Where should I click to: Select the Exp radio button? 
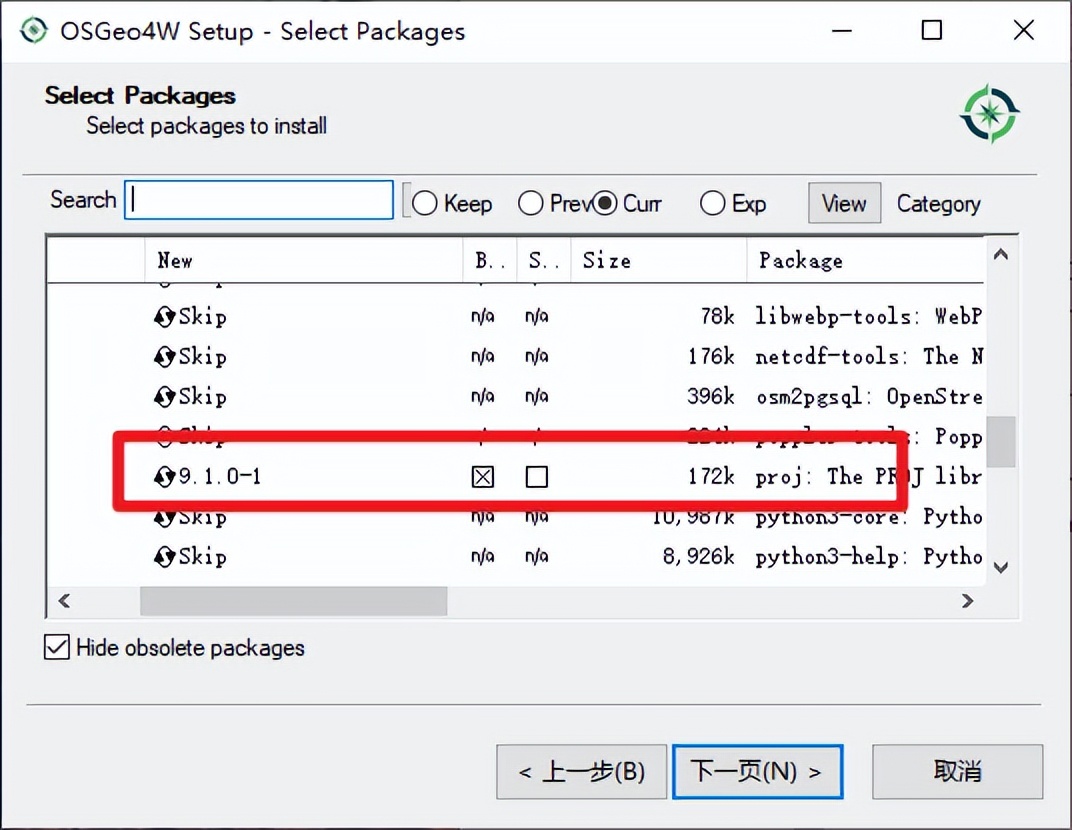coord(712,203)
